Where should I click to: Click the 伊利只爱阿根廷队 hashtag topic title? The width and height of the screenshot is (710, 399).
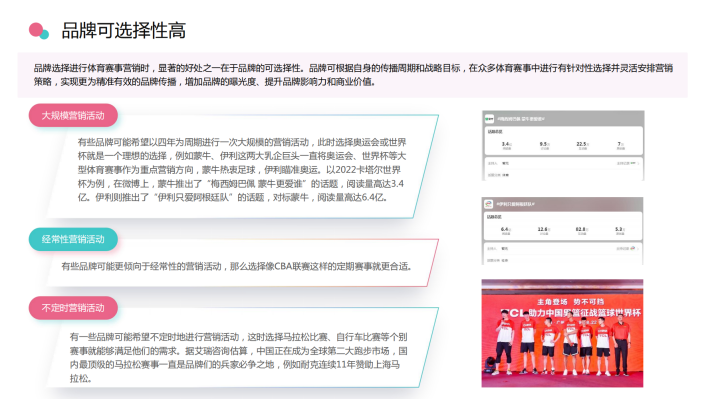tap(515, 204)
